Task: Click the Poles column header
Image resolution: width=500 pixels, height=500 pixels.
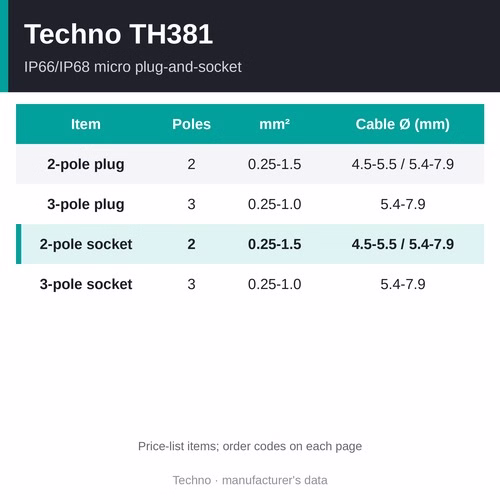Action: tap(191, 124)
